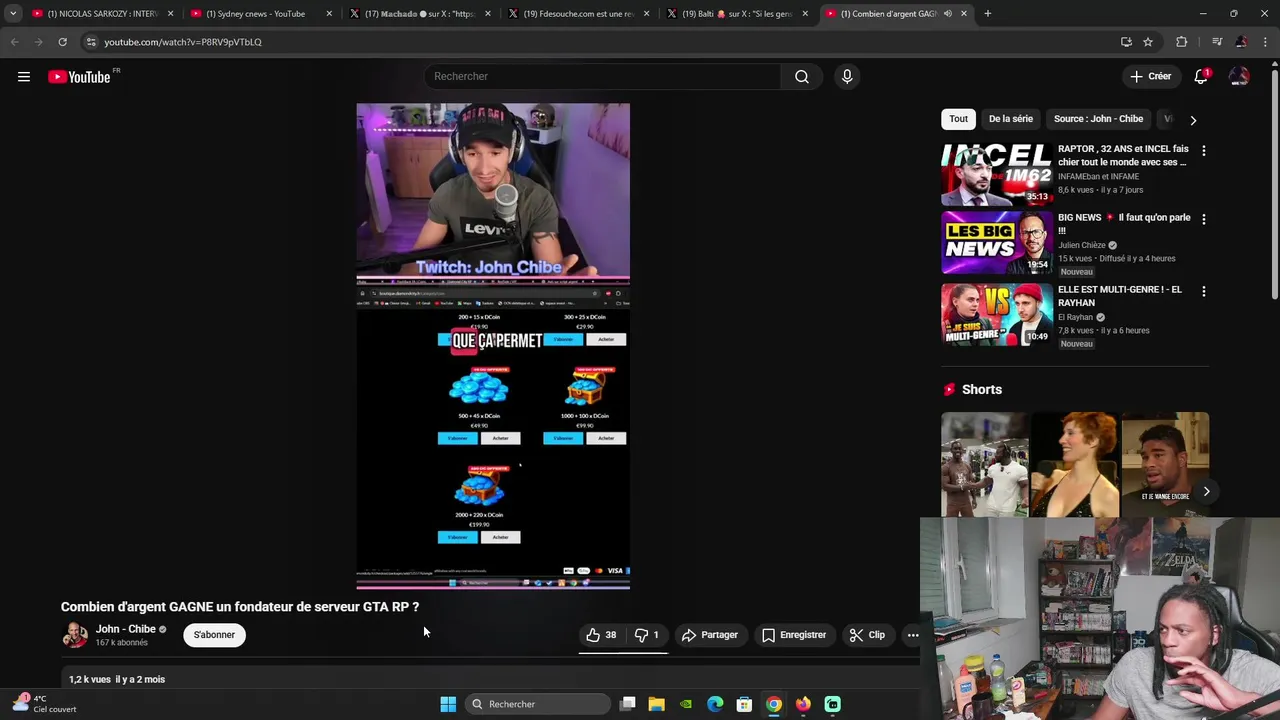Screen dimensions: 1280x720
Task: Go back in browser history
Action: point(14,42)
